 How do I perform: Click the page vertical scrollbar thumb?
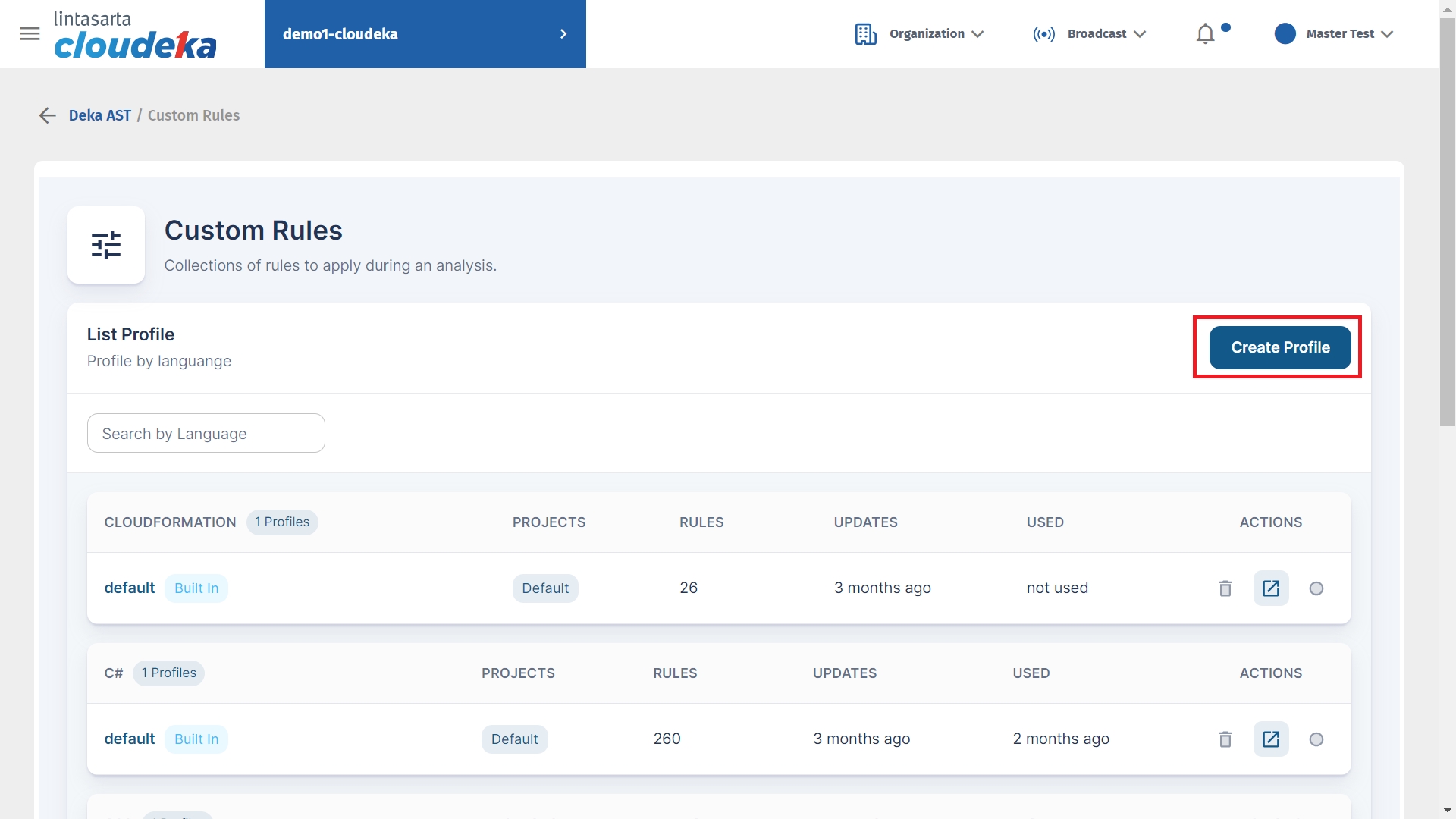[x=1447, y=220]
